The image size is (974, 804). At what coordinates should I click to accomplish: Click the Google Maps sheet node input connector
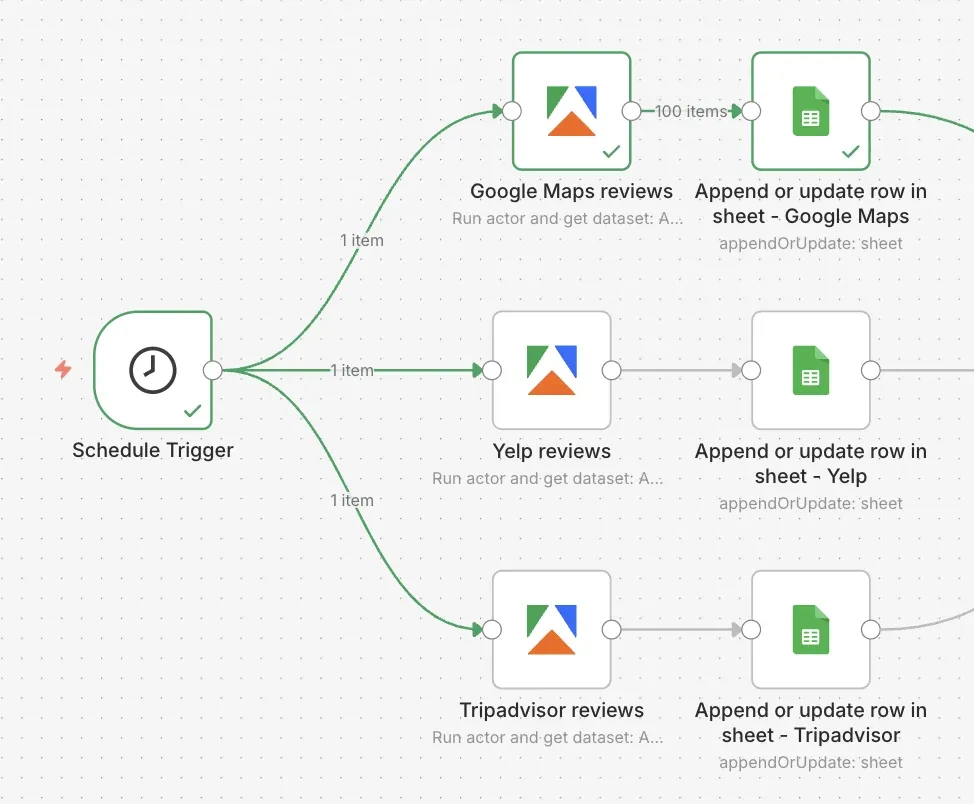pyautogui.click(x=751, y=111)
